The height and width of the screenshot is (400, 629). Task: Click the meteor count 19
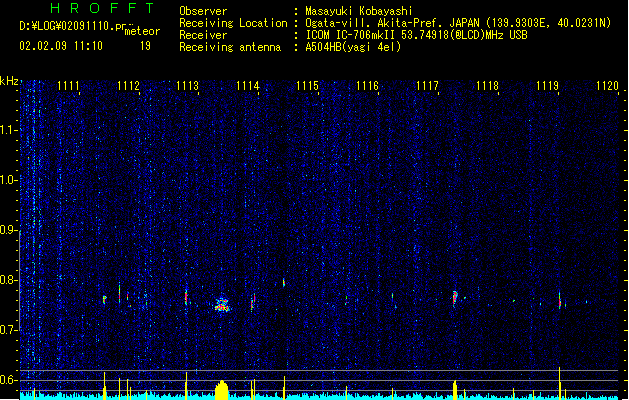(145, 46)
